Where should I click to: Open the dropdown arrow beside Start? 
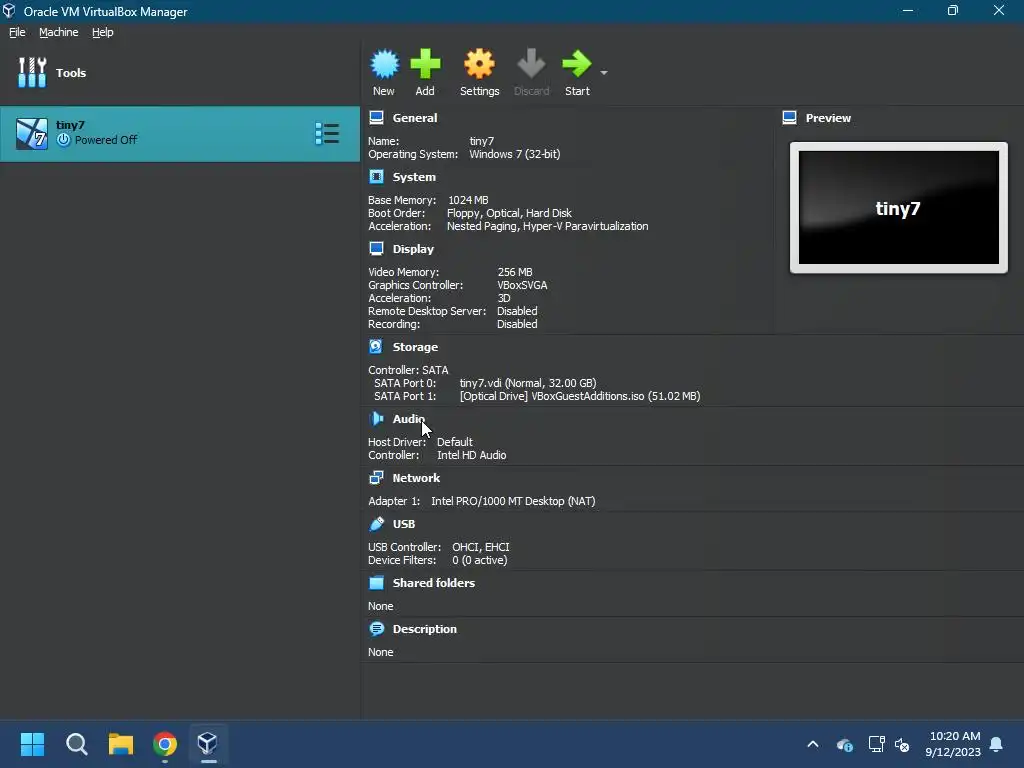tap(604, 72)
